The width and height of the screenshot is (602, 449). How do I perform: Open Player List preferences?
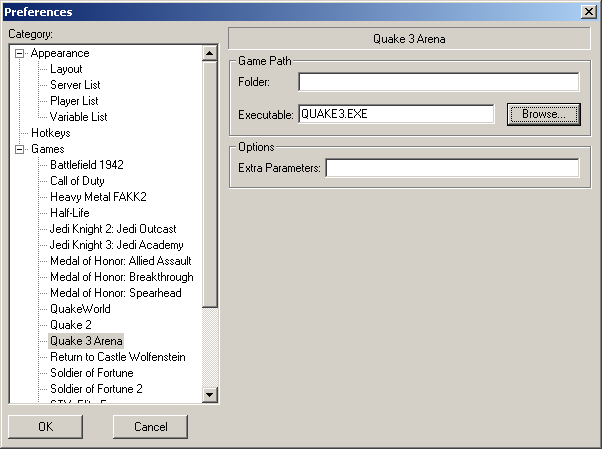coord(74,101)
